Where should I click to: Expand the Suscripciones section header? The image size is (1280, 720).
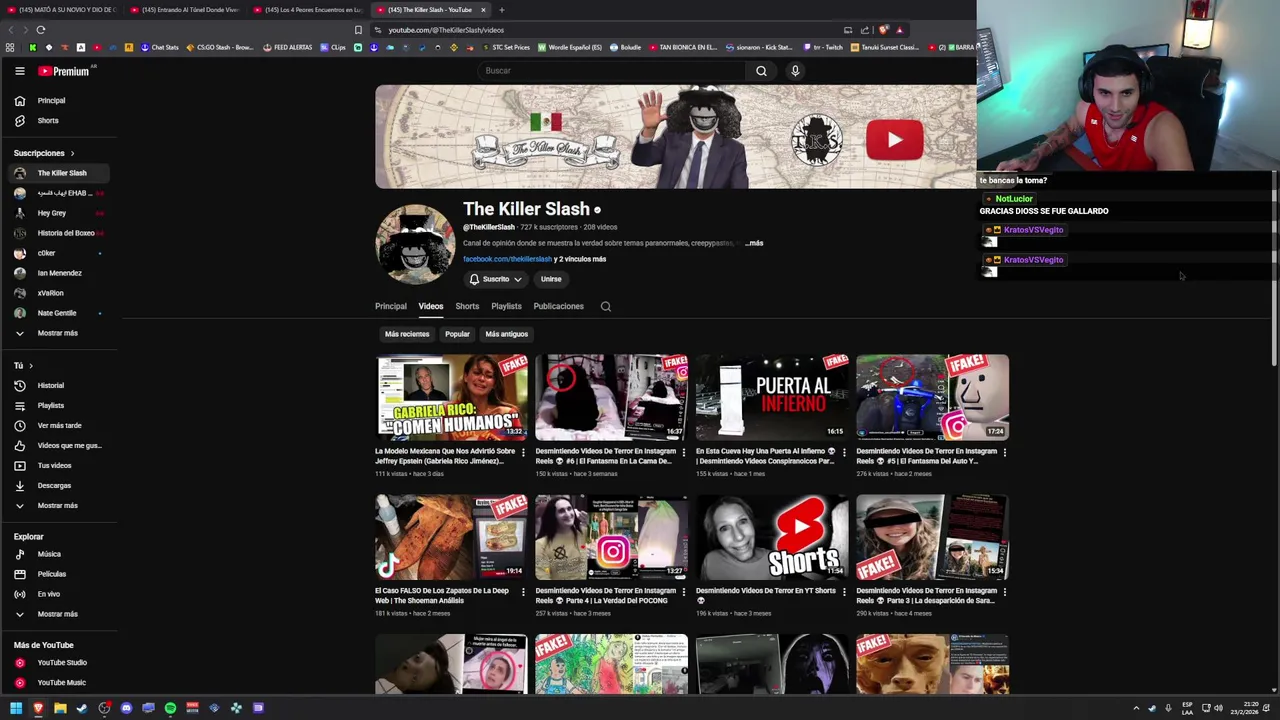(x=44, y=153)
